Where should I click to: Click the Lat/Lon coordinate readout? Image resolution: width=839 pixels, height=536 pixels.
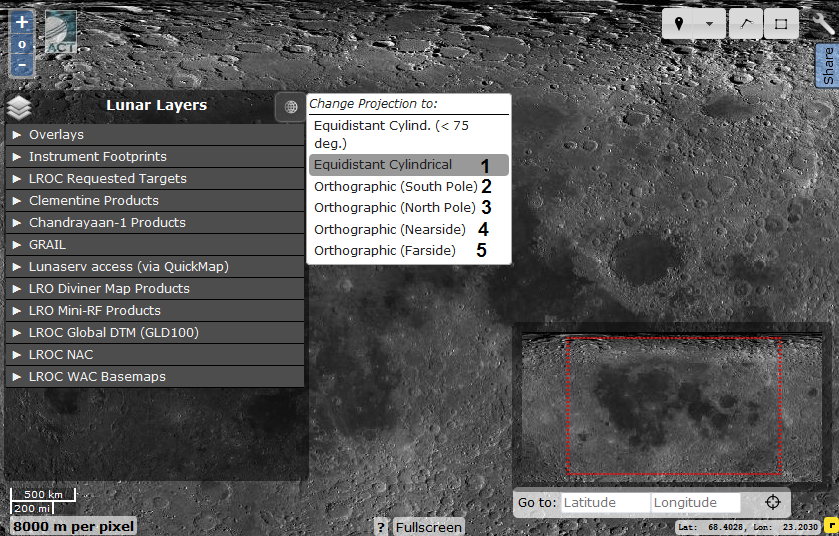pyautogui.click(x=748, y=527)
